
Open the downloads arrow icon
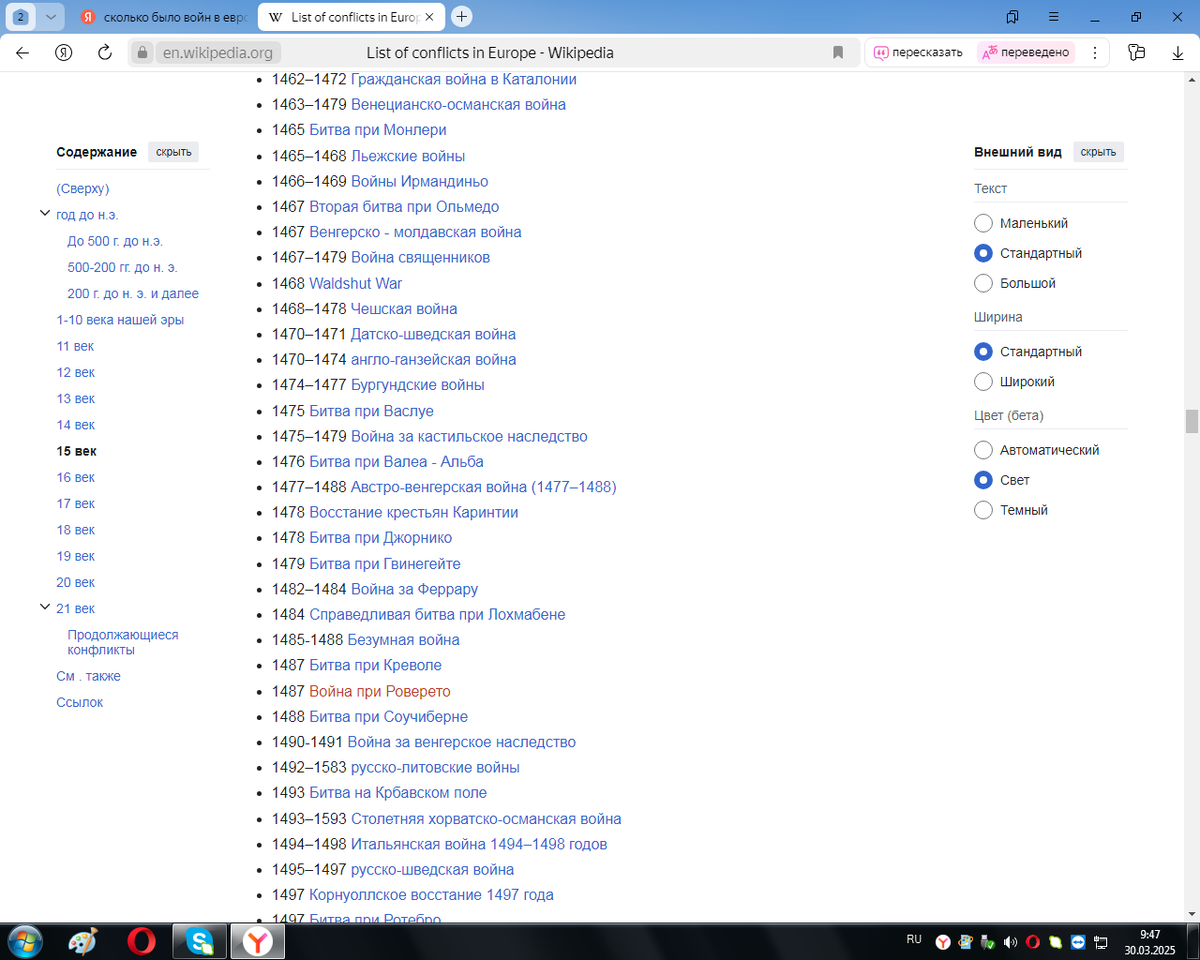point(1178,53)
